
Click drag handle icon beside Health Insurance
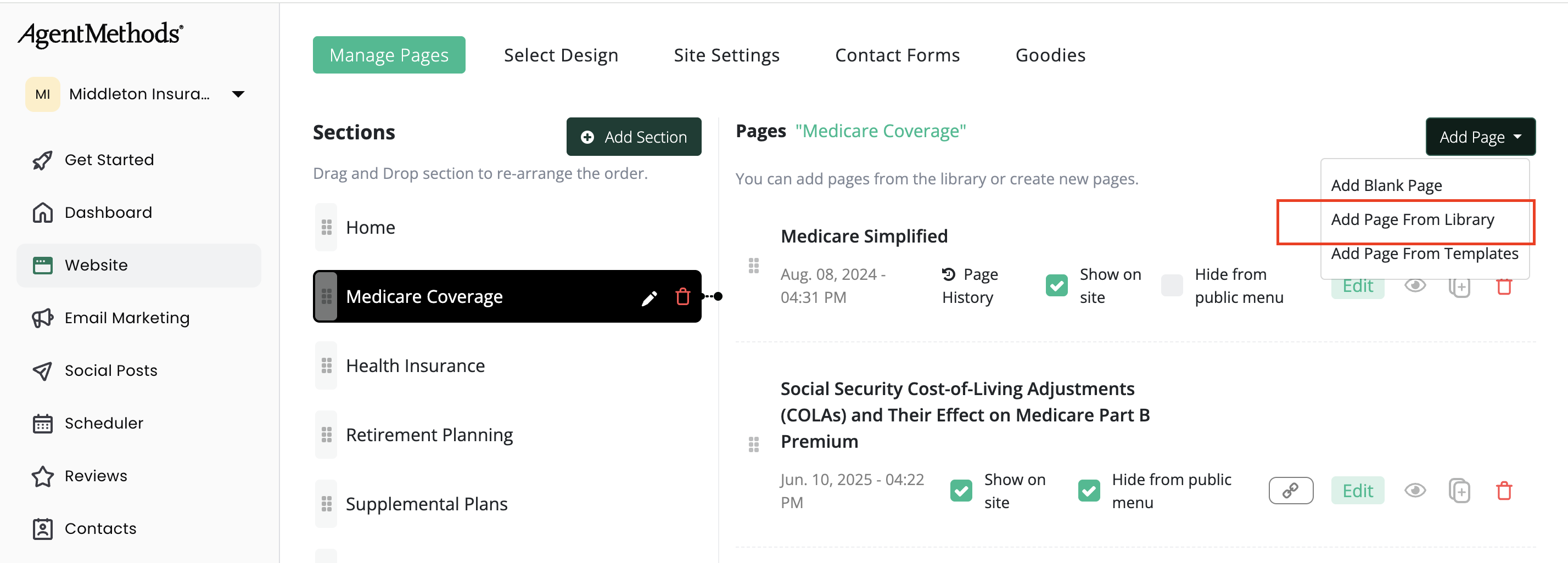tap(326, 366)
